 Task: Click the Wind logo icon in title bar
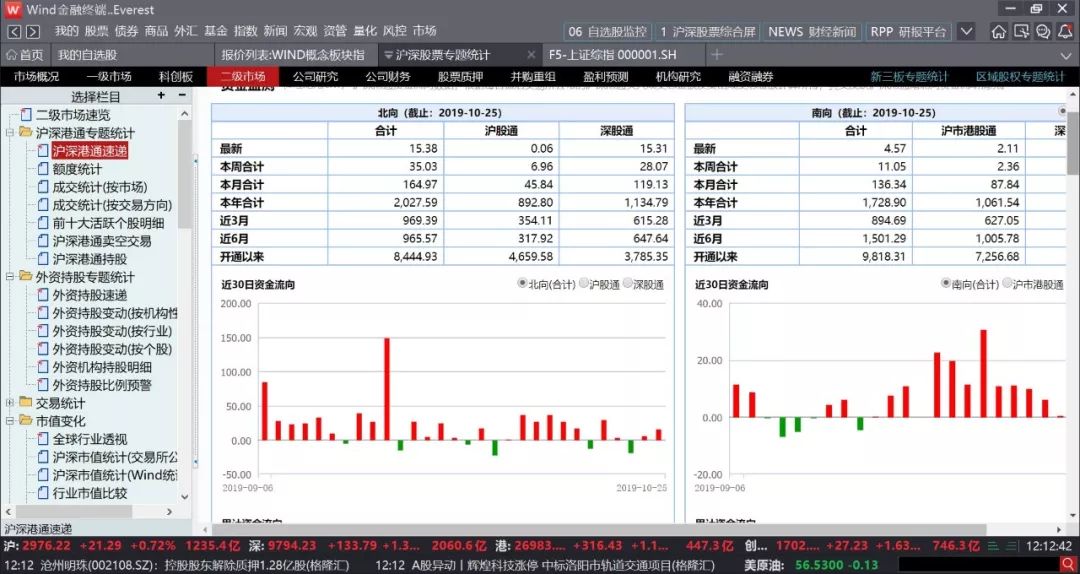[x=12, y=10]
